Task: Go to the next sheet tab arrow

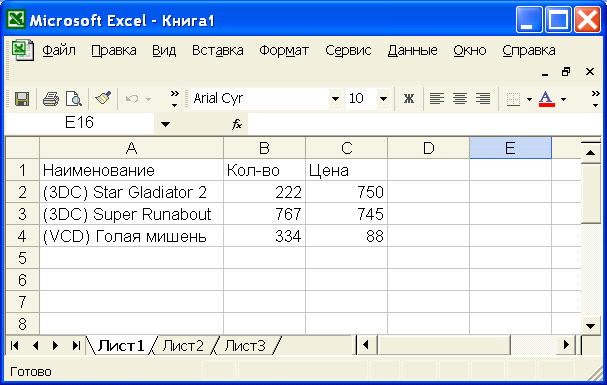Action: click(x=55, y=345)
